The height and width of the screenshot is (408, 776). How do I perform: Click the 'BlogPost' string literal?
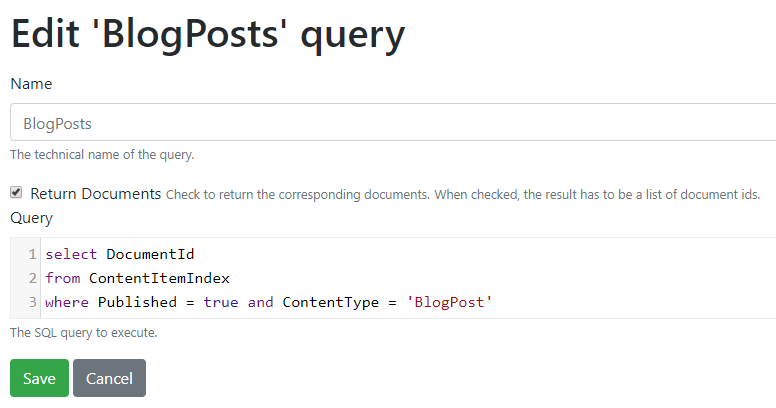point(449,302)
